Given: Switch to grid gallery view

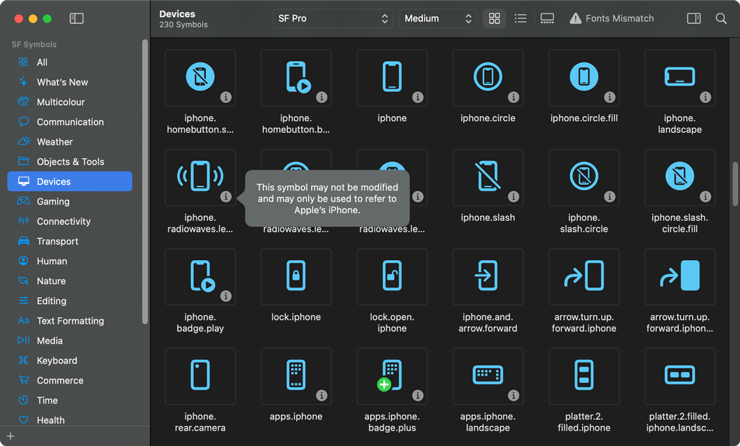Looking at the screenshot, I should pos(494,18).
